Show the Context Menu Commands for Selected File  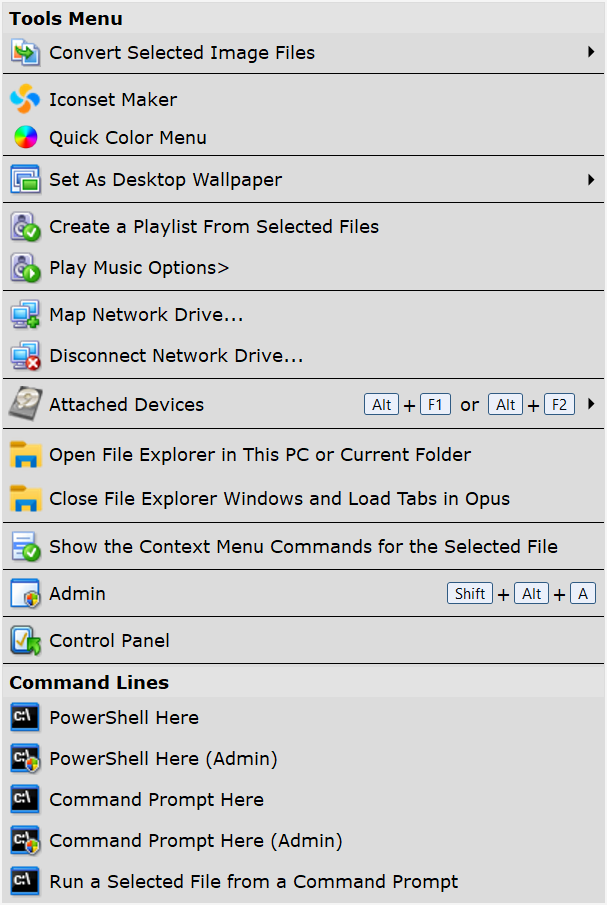coord(303,547)
